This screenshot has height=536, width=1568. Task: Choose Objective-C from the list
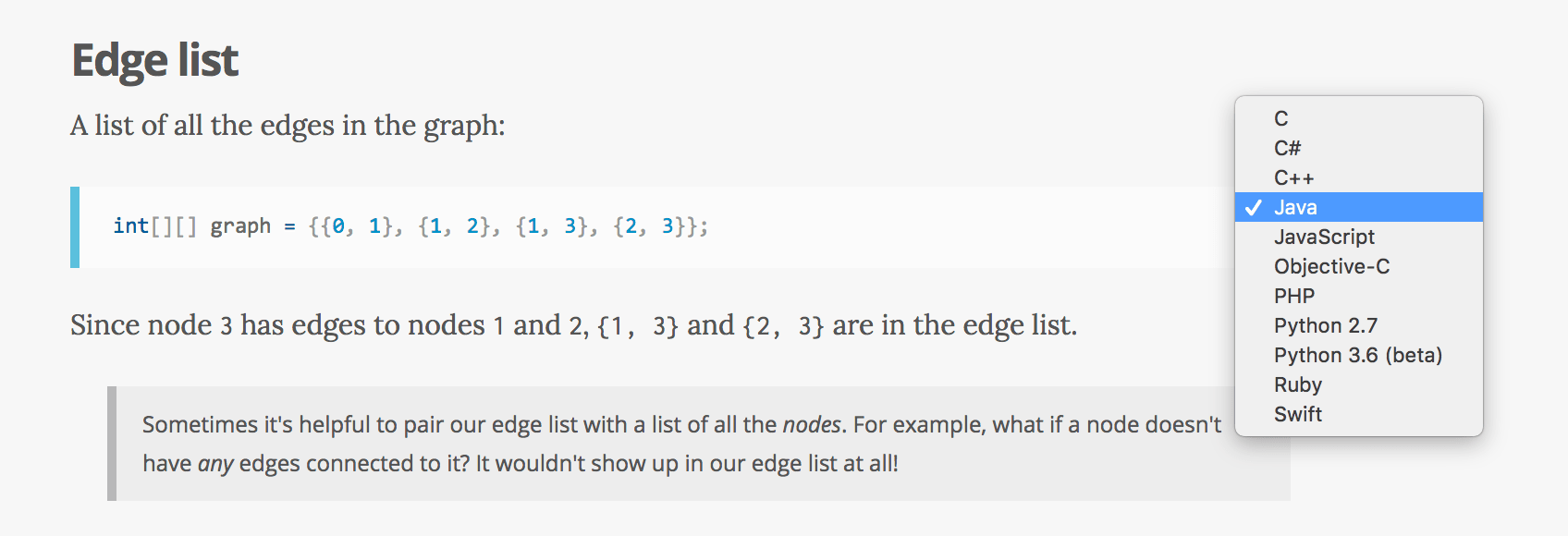1358,266
